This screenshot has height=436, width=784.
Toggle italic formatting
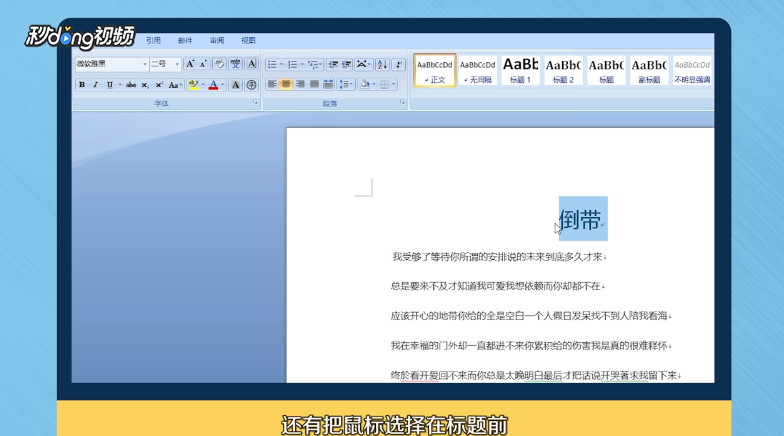[96, 85]
